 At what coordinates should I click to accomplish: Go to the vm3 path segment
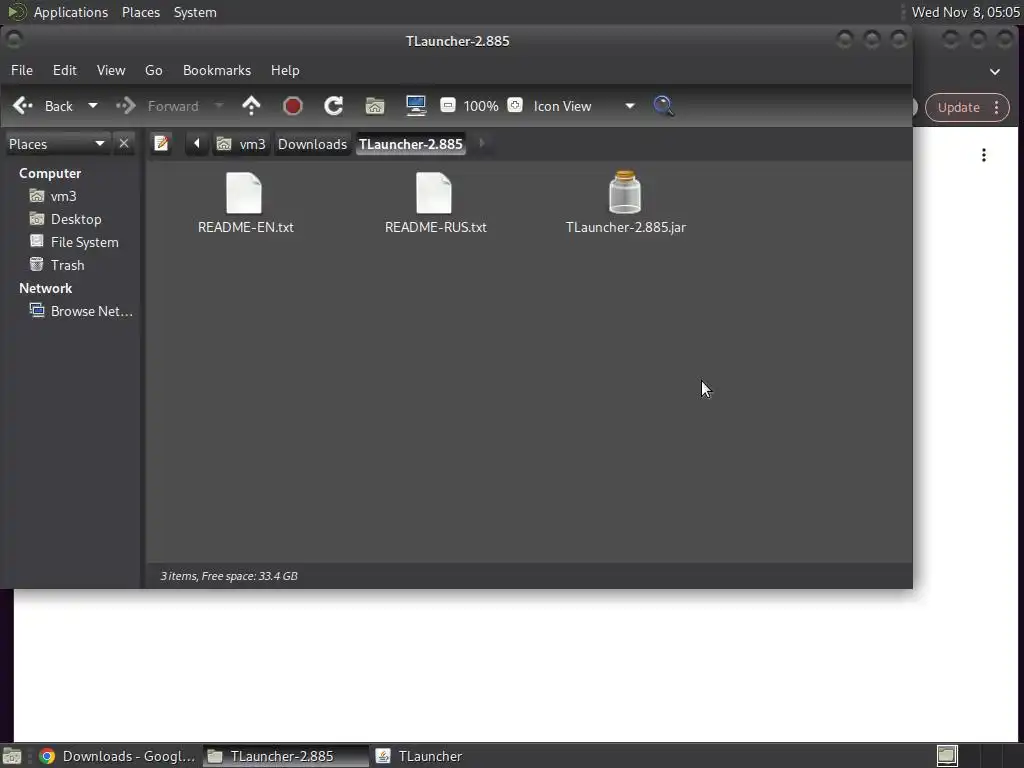click(x=241, y=144)
